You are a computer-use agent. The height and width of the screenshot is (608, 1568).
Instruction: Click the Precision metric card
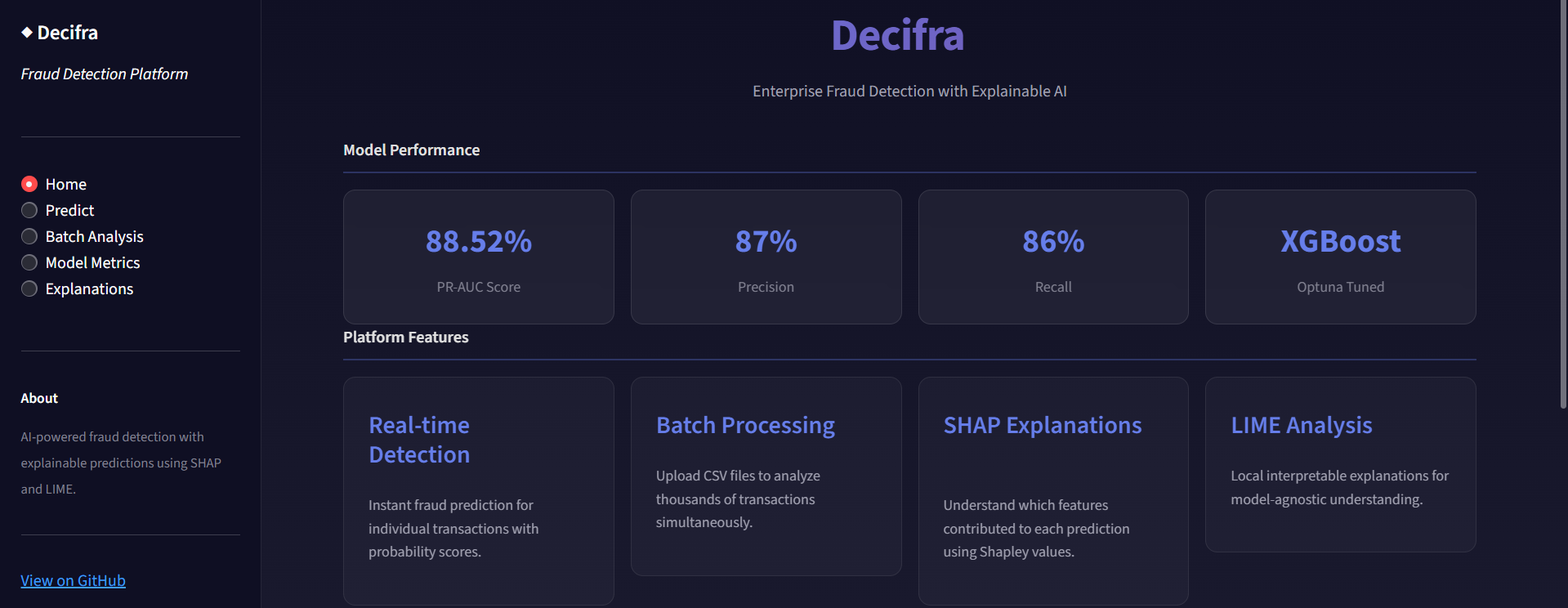coord(766,257)
